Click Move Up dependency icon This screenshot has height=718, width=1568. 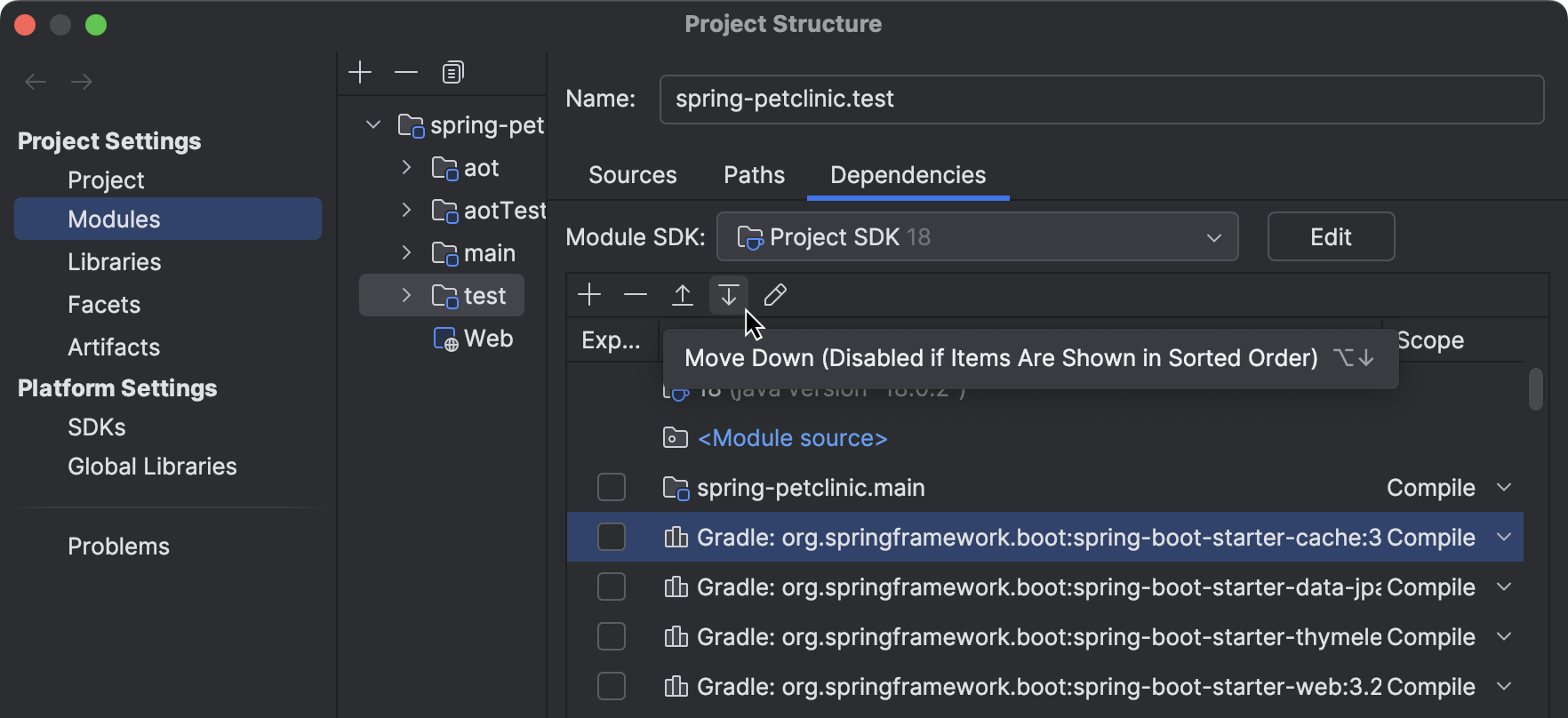pos(683,295)
